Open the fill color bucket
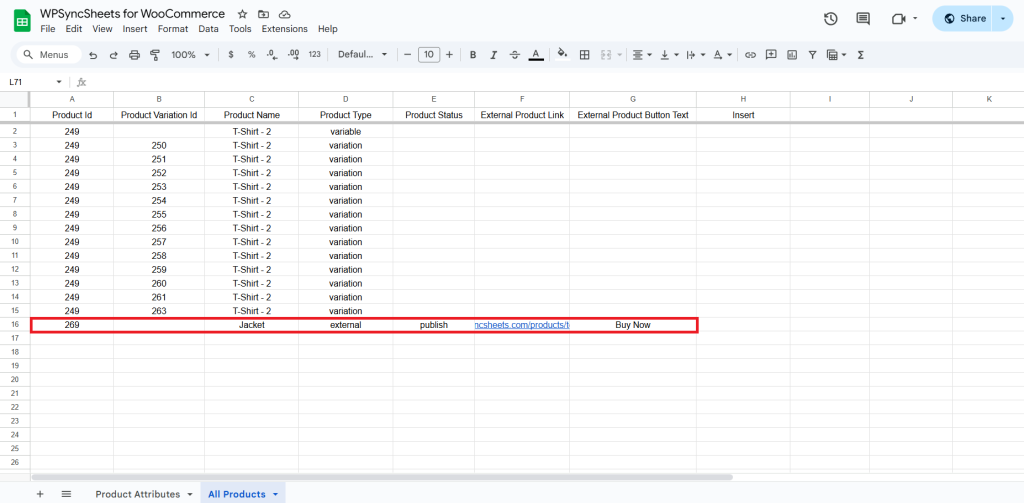Screen dimensions: 1024x503 point(562,55)
